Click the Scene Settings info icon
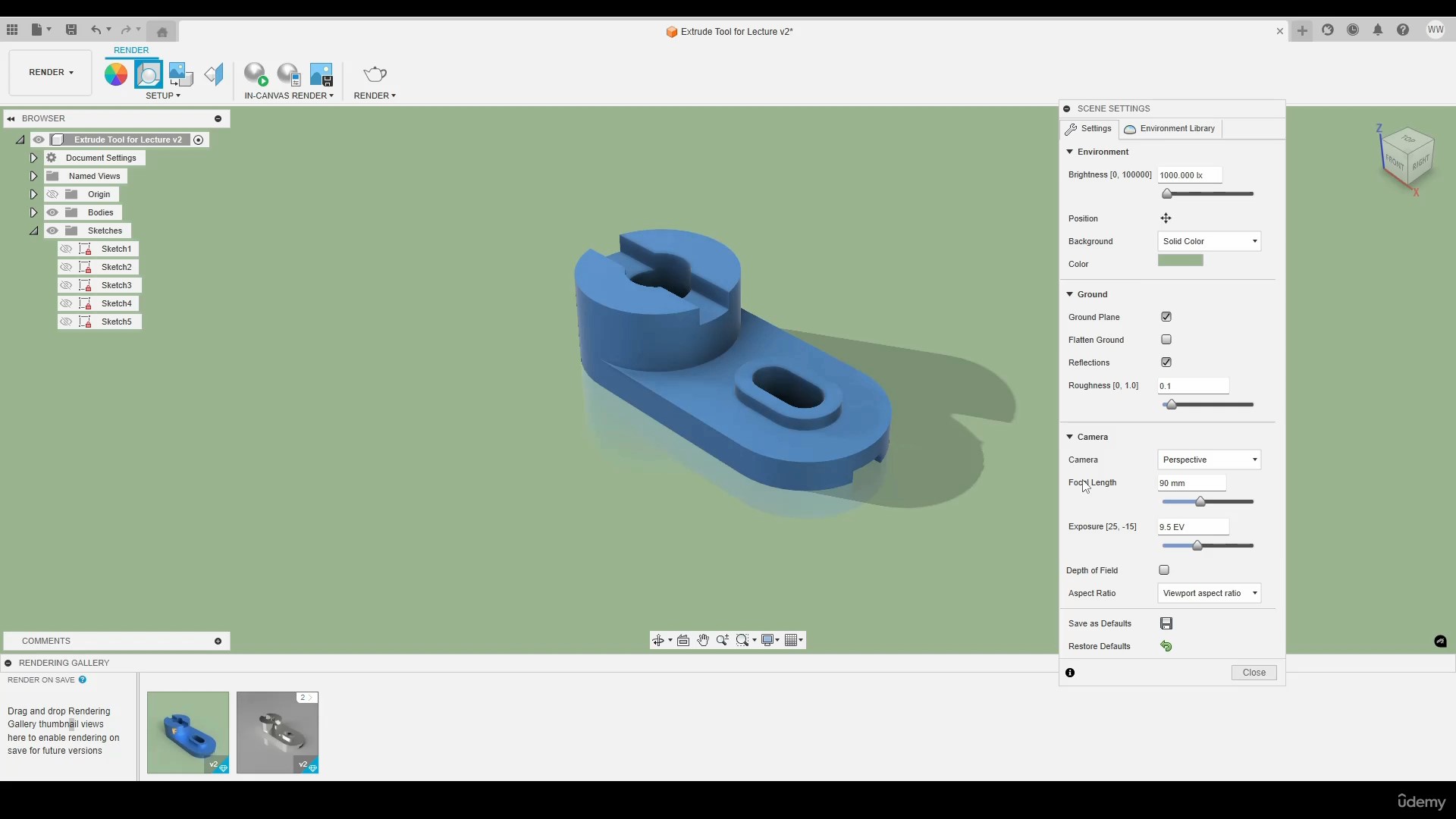The width and height of the screenshot is (1456, 819). pyautogui.click(x=1070, y=673)
